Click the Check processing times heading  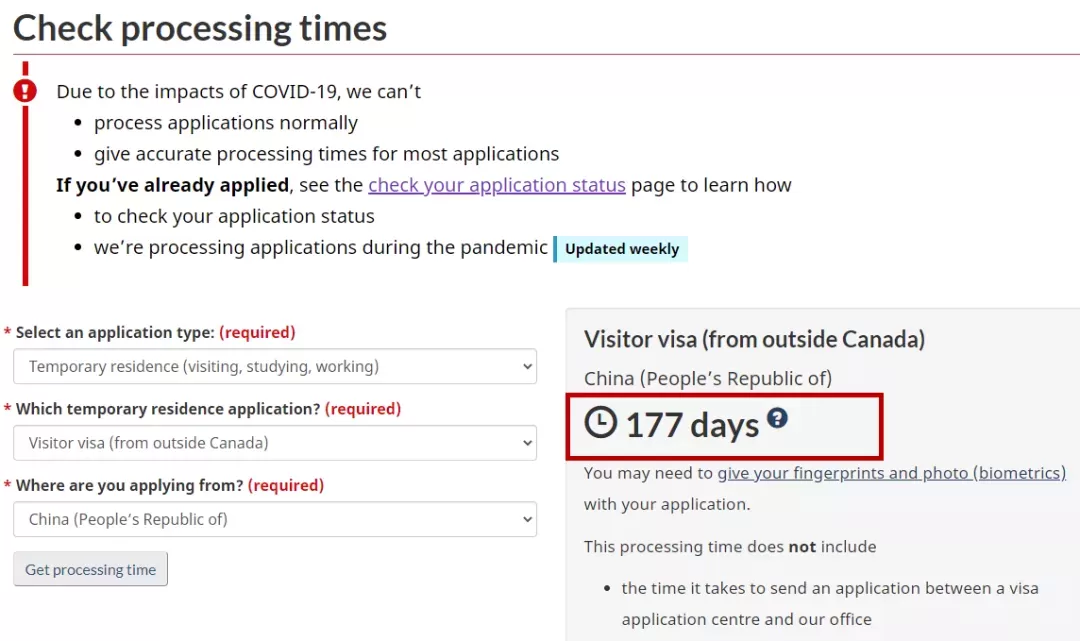[200, 28]
